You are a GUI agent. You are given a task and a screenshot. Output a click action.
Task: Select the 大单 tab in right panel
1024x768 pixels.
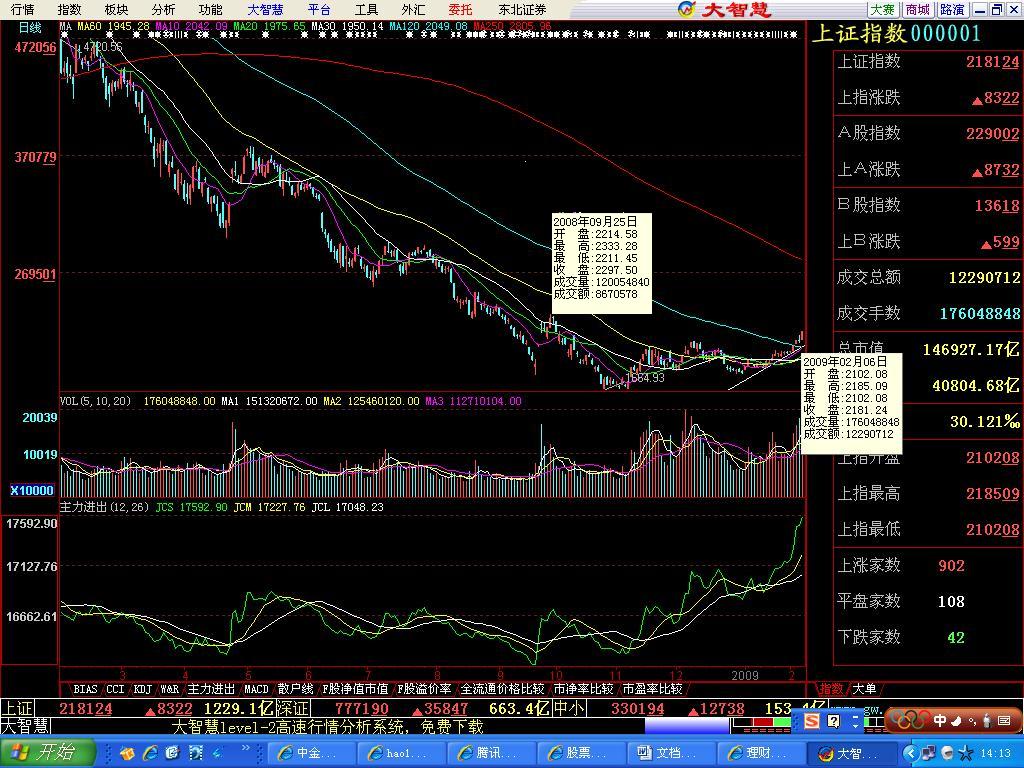tap(864, 689)
